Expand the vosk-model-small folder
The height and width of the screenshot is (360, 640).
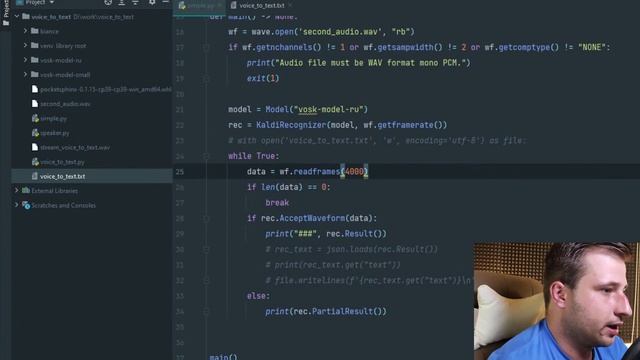pyautogui.click(x=25, y=74)
